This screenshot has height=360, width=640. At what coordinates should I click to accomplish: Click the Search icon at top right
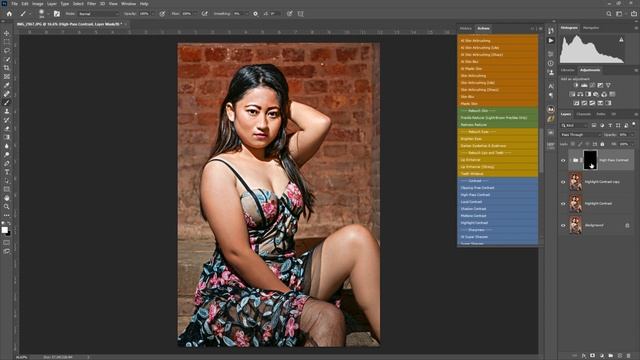[x=609, y=13]
